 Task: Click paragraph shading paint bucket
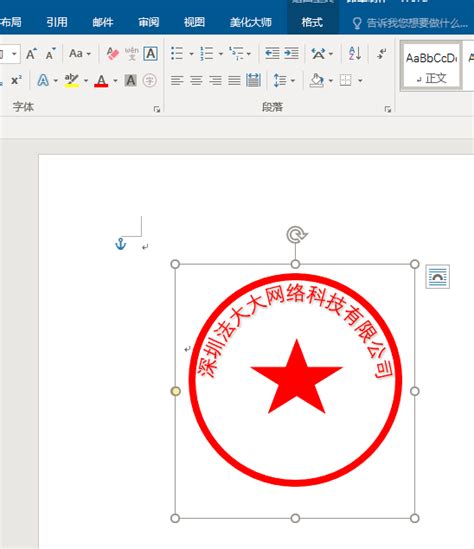click(x=316, y=81)
